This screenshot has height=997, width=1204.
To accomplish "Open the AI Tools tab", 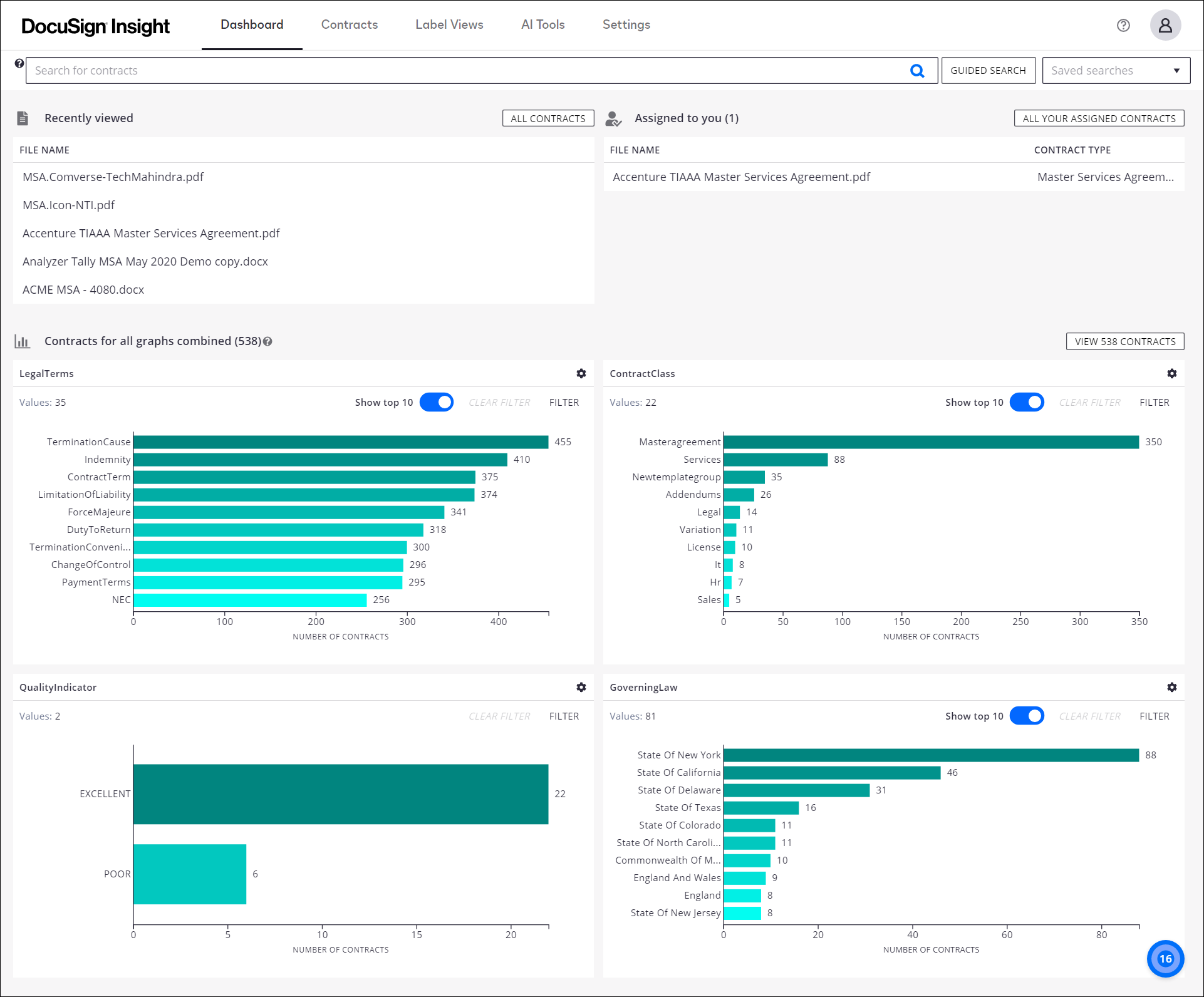I will click(x=542, y=25).
